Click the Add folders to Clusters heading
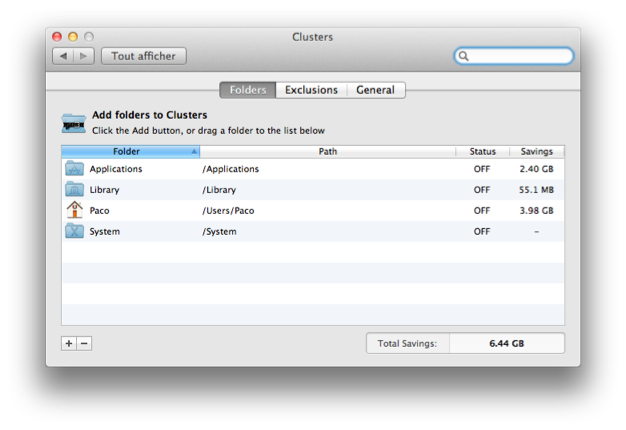Screen dimensions: 626x430 [150, 115]
